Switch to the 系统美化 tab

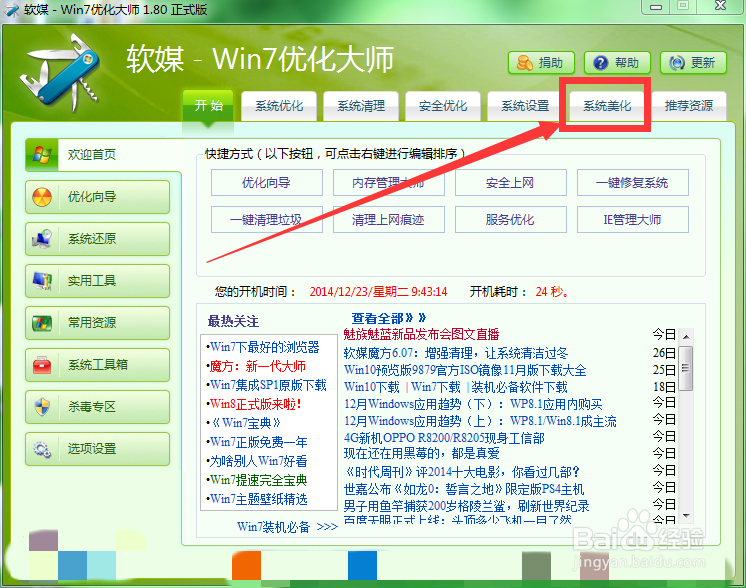(607, 106)
